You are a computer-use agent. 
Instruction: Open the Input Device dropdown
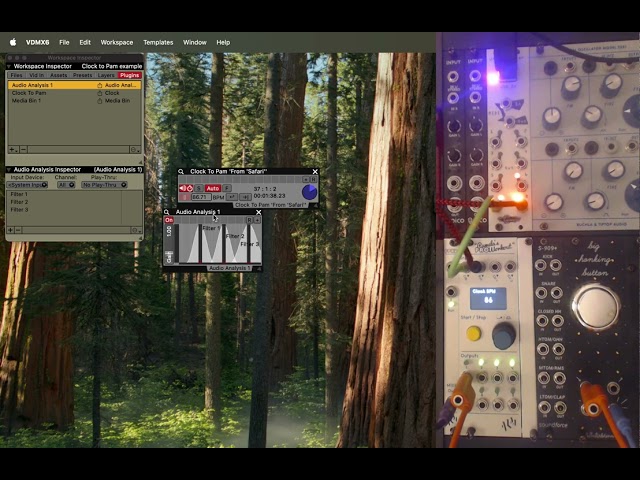[27, 185]
